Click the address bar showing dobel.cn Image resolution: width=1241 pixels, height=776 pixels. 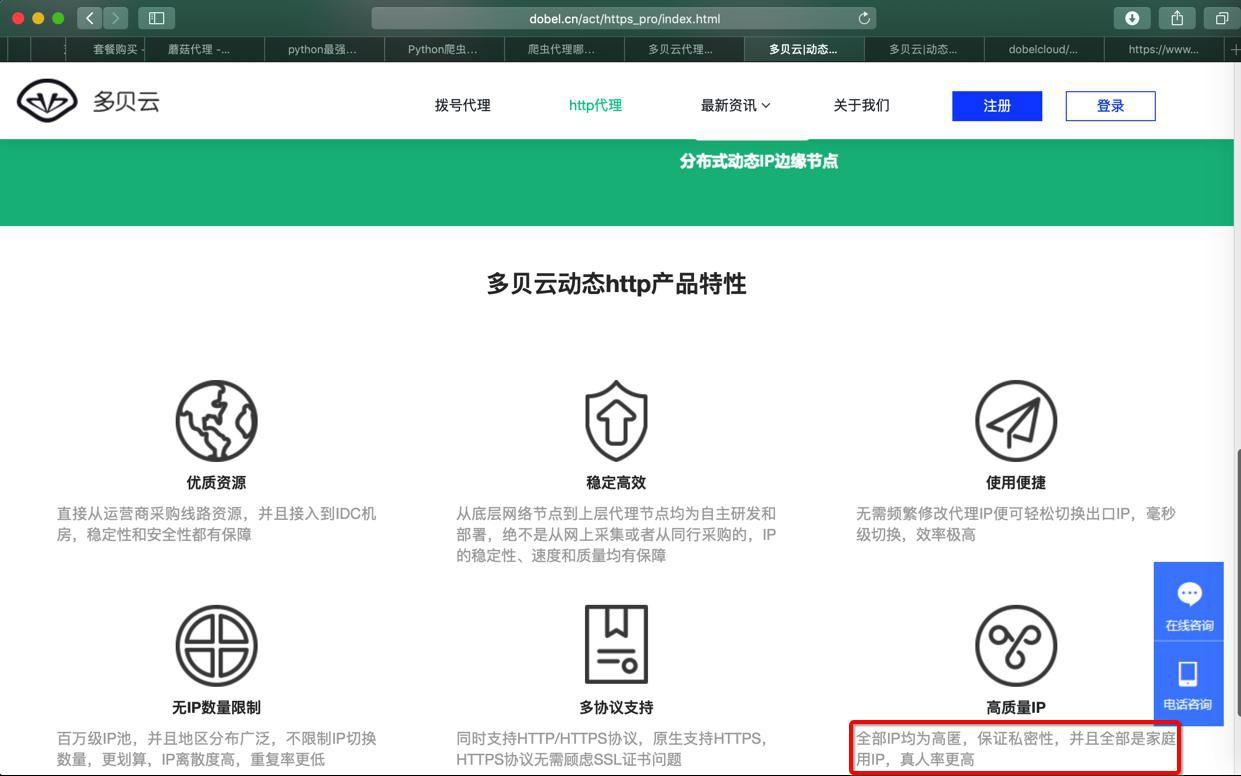[624, 18]
